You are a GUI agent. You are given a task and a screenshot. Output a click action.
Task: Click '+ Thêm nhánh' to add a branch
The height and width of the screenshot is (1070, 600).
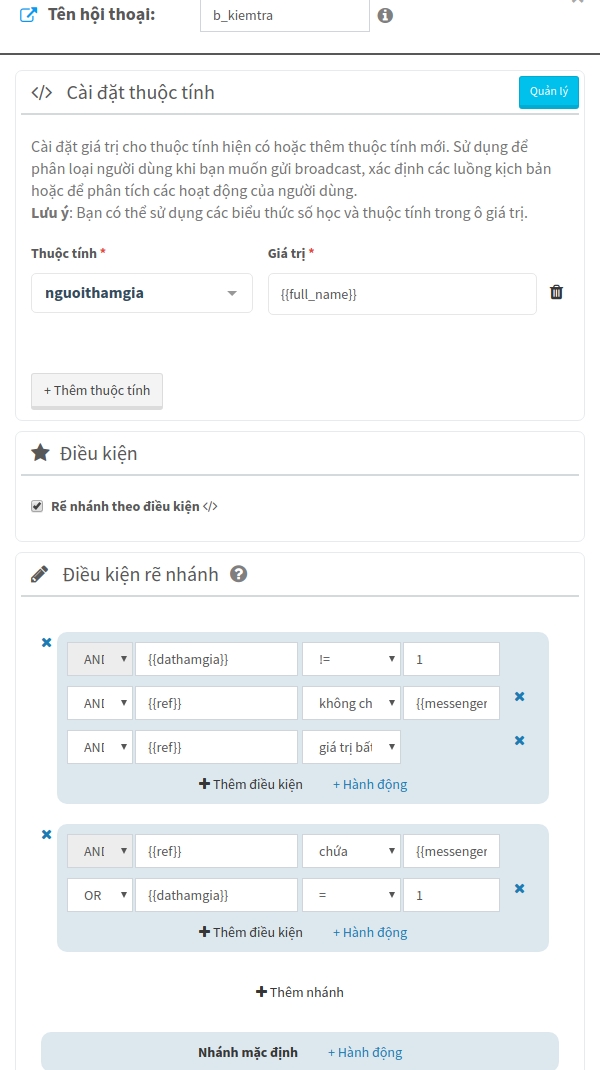pyautogui.click(x=300, y=992)
